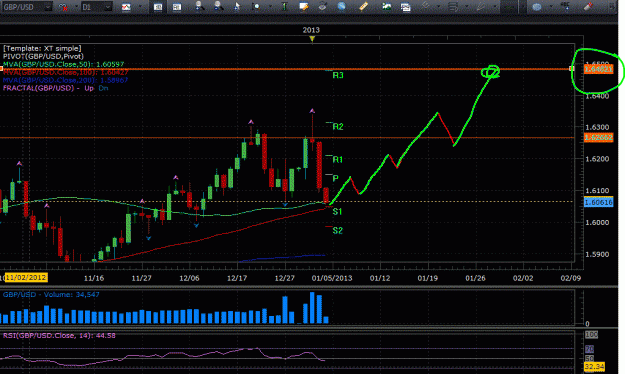The image size is (625, 374).
Task: Click the chart template windows icon
Action: [x=405, y=7]
